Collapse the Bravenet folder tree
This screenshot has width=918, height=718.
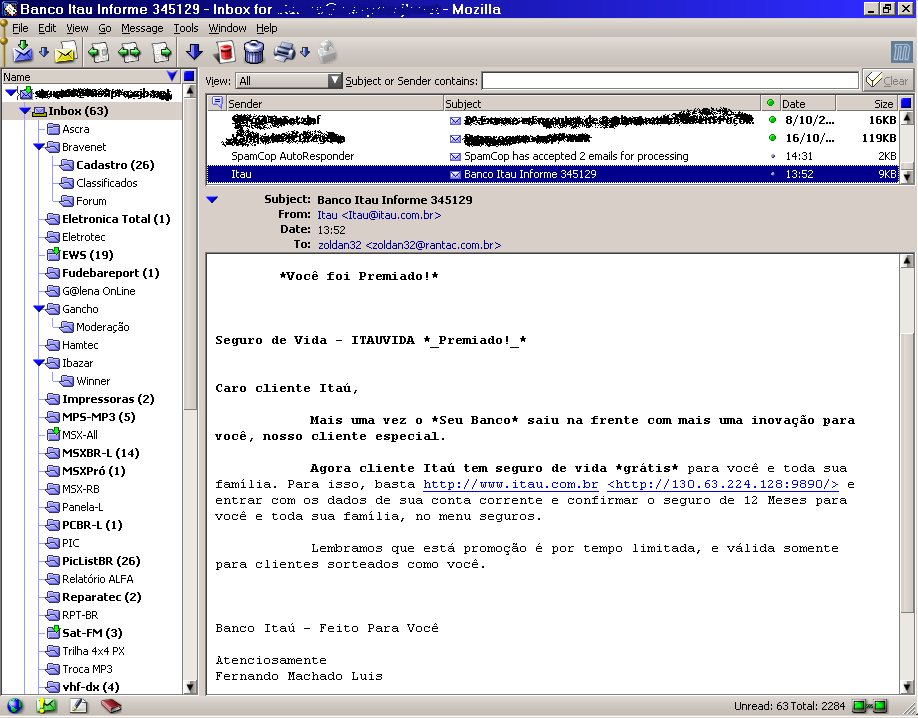(39, 147)
